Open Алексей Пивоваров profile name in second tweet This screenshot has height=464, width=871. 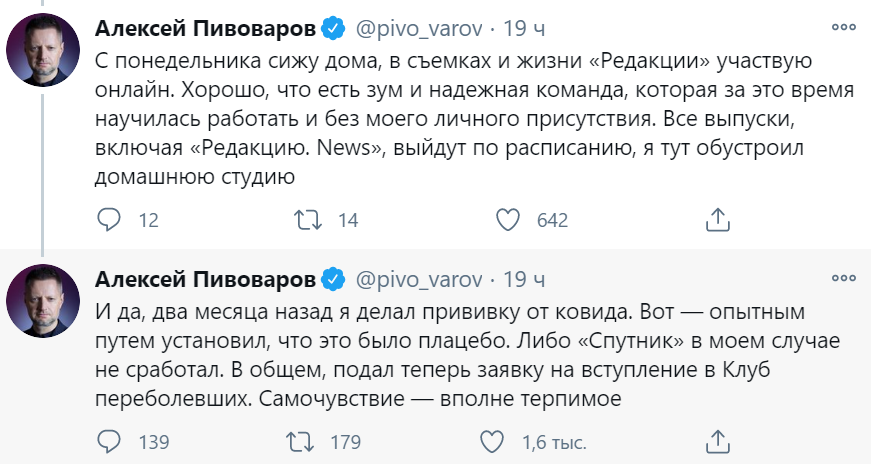(x=205, y=277)
